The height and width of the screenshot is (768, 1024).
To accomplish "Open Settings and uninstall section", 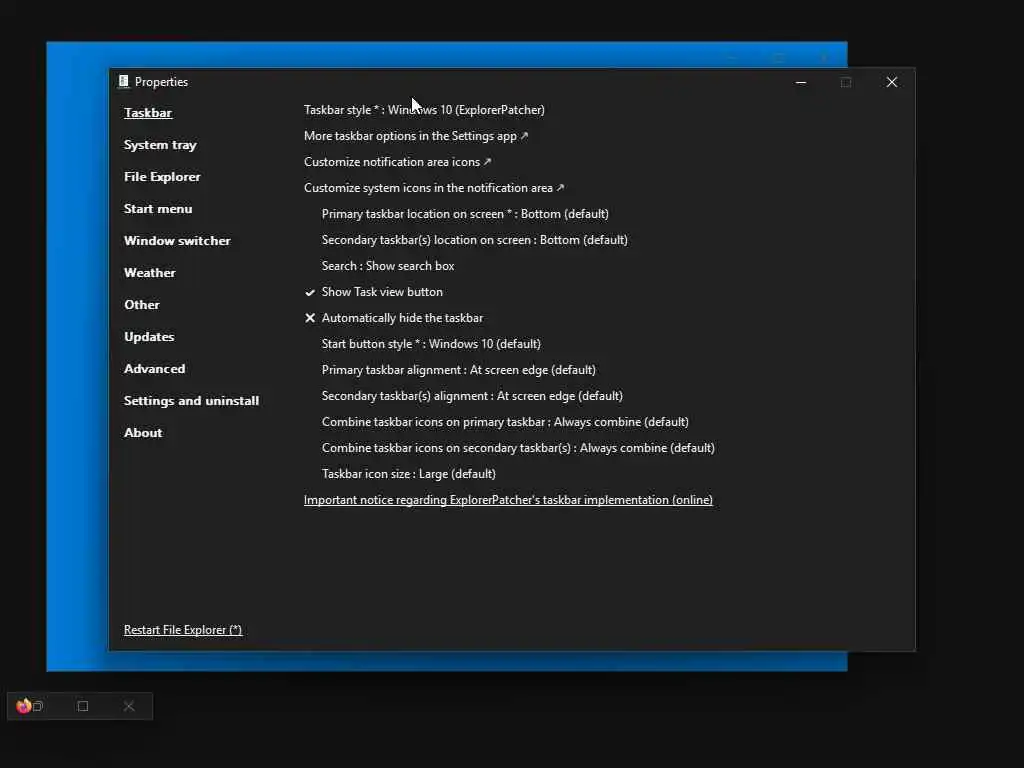I will [191, 400].
